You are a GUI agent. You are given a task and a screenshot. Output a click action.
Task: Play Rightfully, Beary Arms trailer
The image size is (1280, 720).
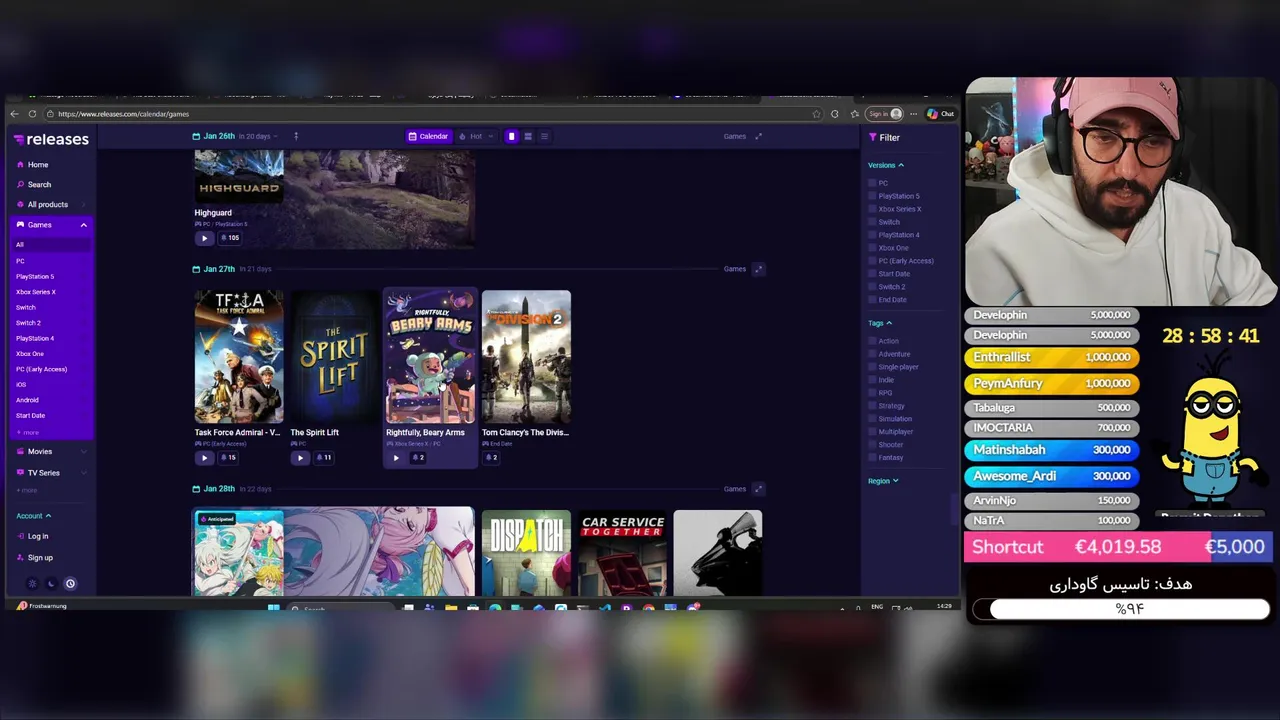click(396, 458)
